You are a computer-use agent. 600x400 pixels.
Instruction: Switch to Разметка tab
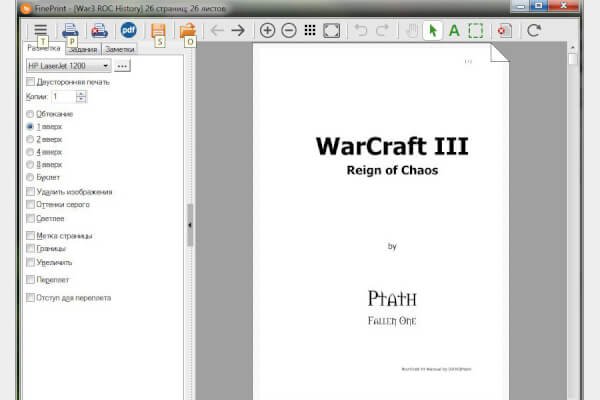[x=44, y=48]
